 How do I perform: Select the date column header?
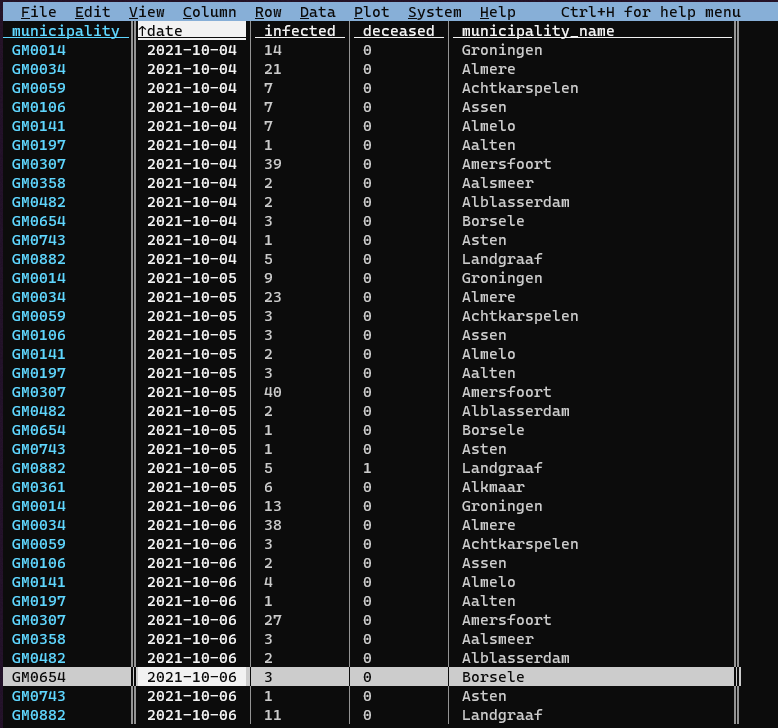pos(192,31)
